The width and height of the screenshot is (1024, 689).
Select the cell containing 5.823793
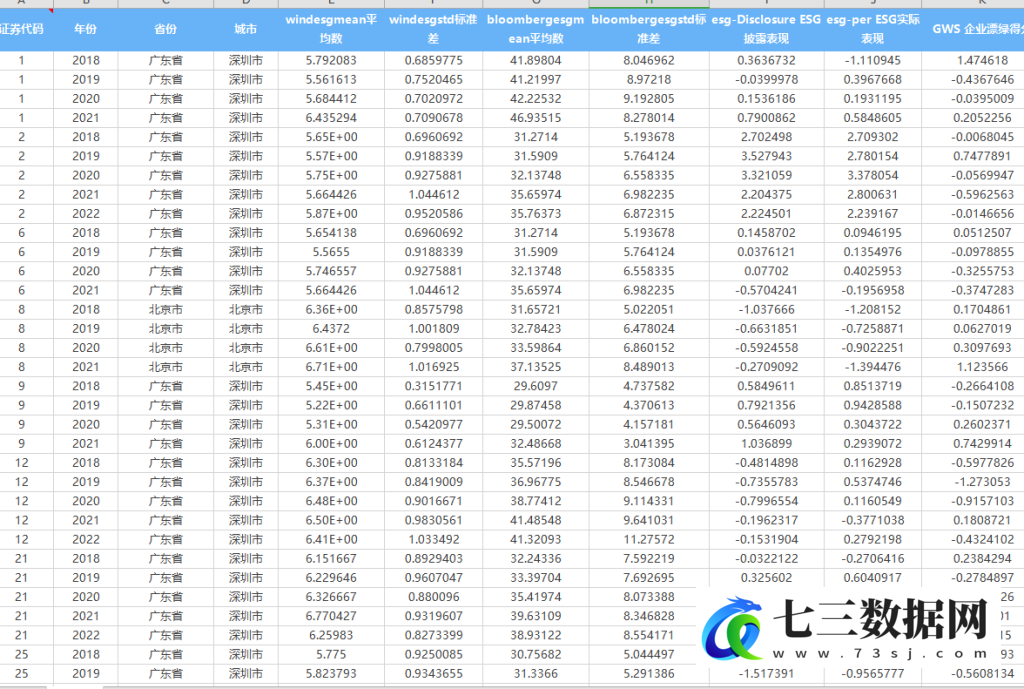point(331,673)
